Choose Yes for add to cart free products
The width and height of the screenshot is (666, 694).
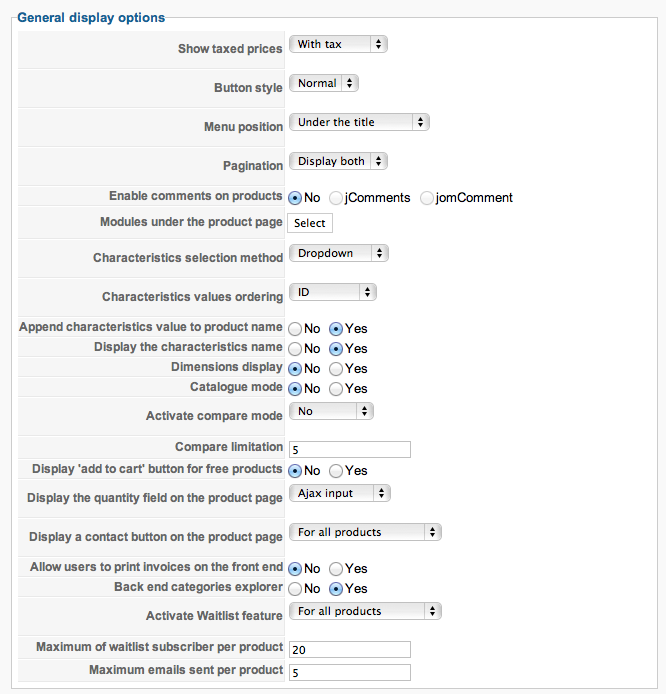pos(337,471)
